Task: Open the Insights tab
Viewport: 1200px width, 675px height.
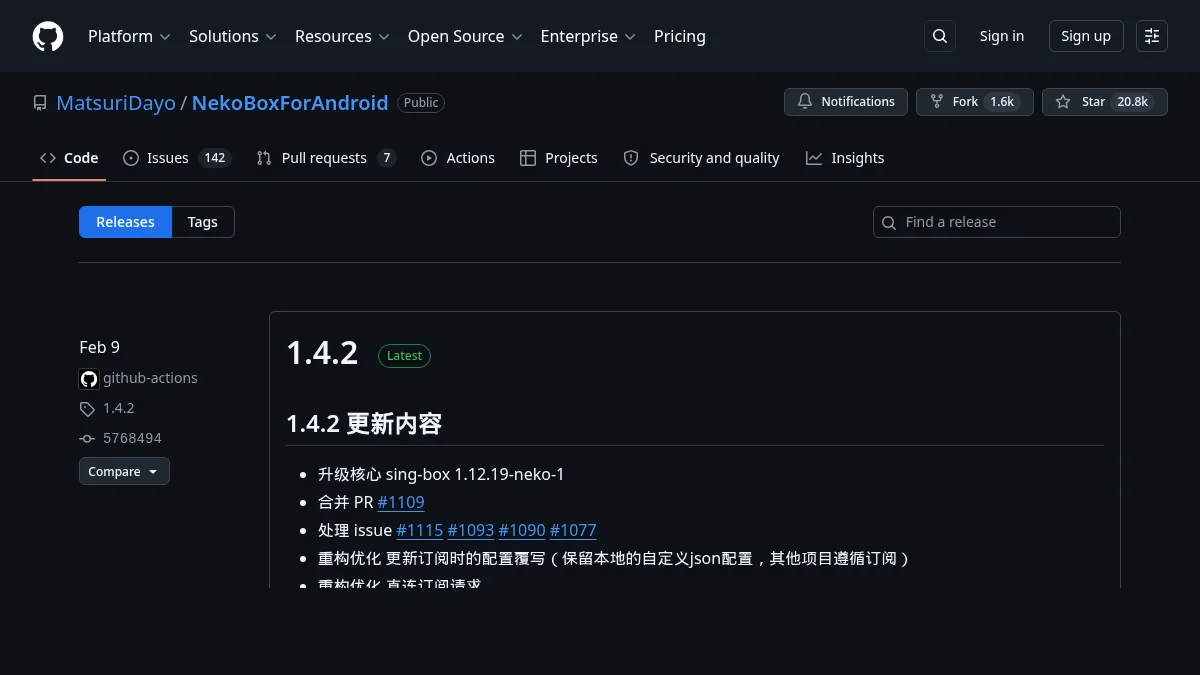Action: coord(845,158)
